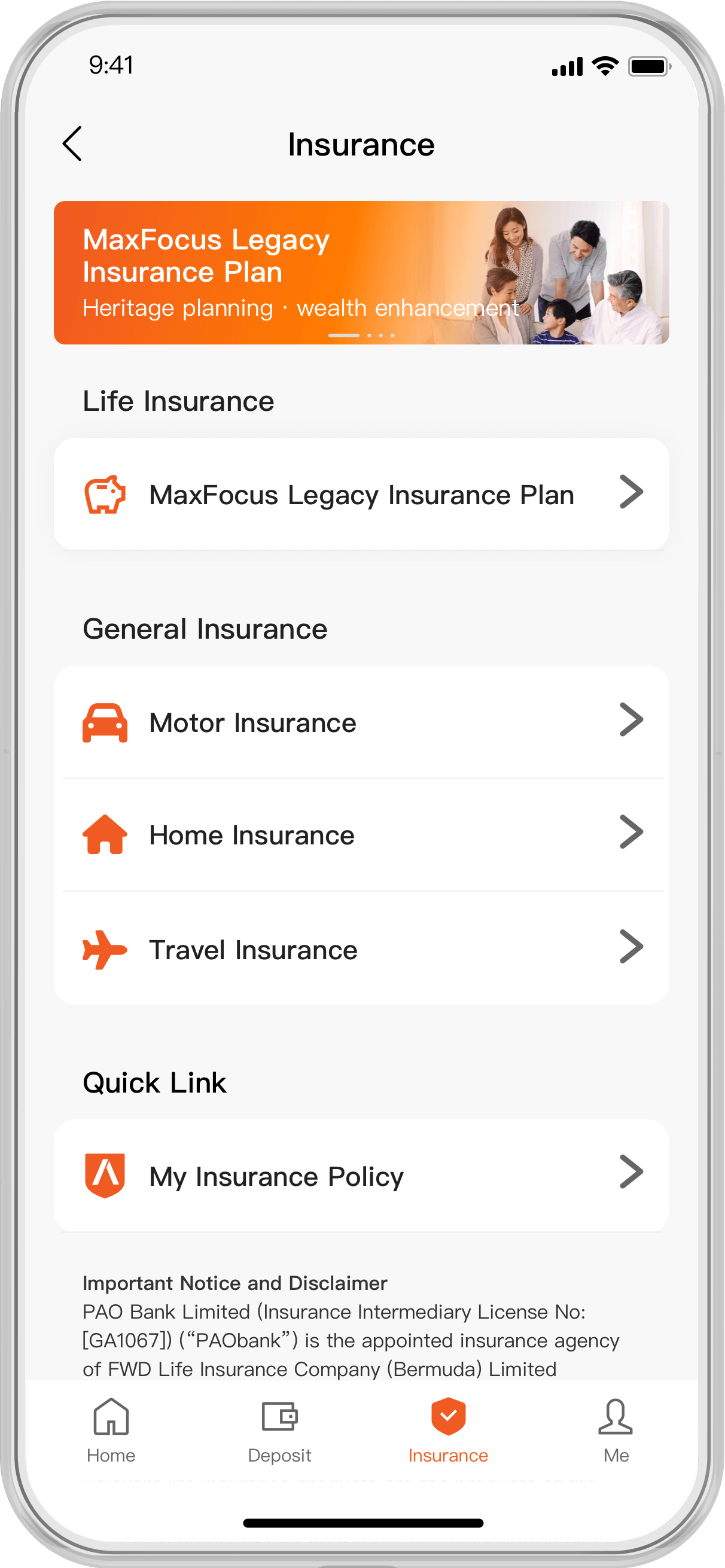Click the banner carousel page indicator
The height and width of the screenshot is (1568, 725).
pos(361,335)
